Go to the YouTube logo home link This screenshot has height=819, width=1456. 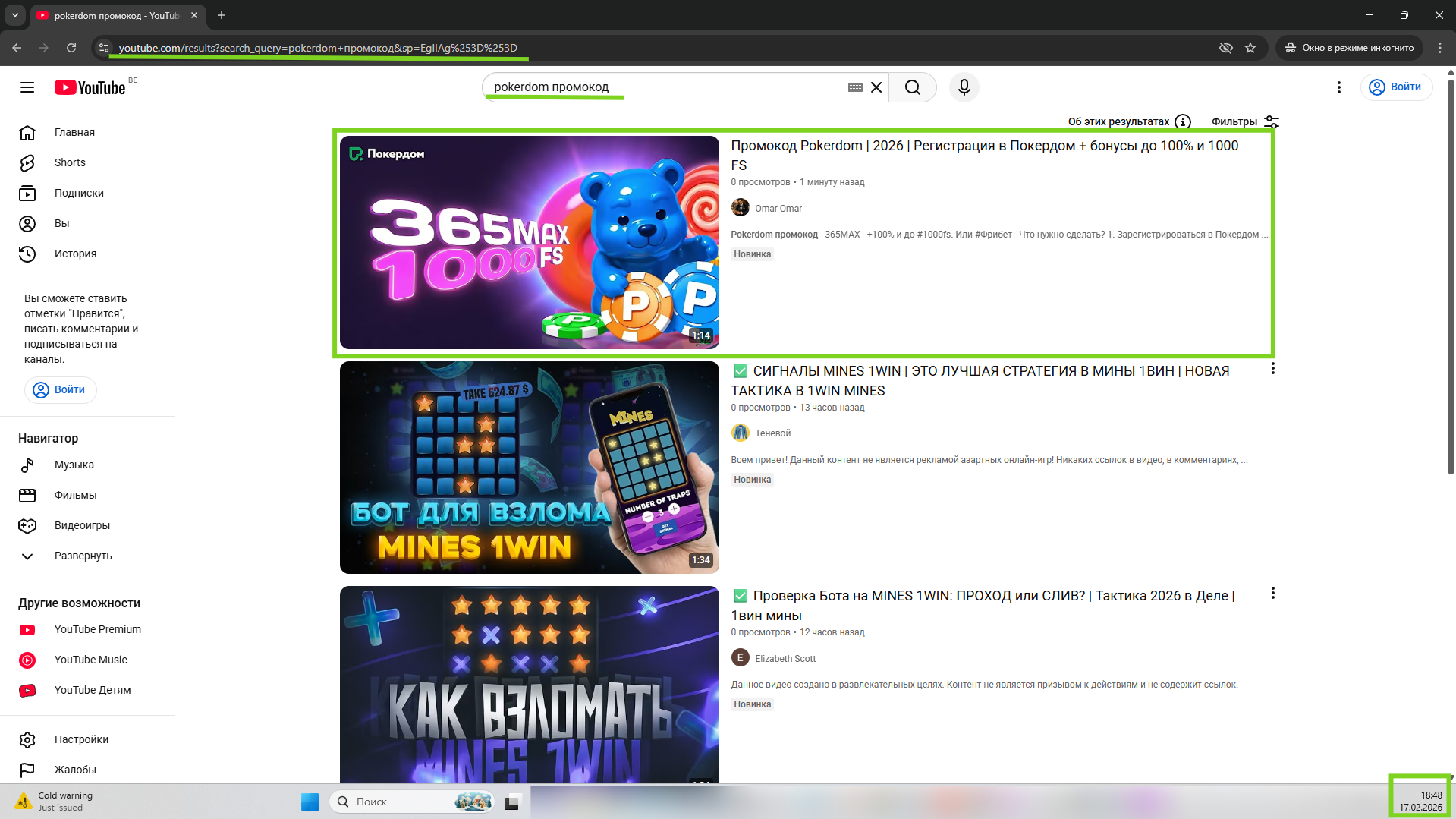[x=90, y=87]
